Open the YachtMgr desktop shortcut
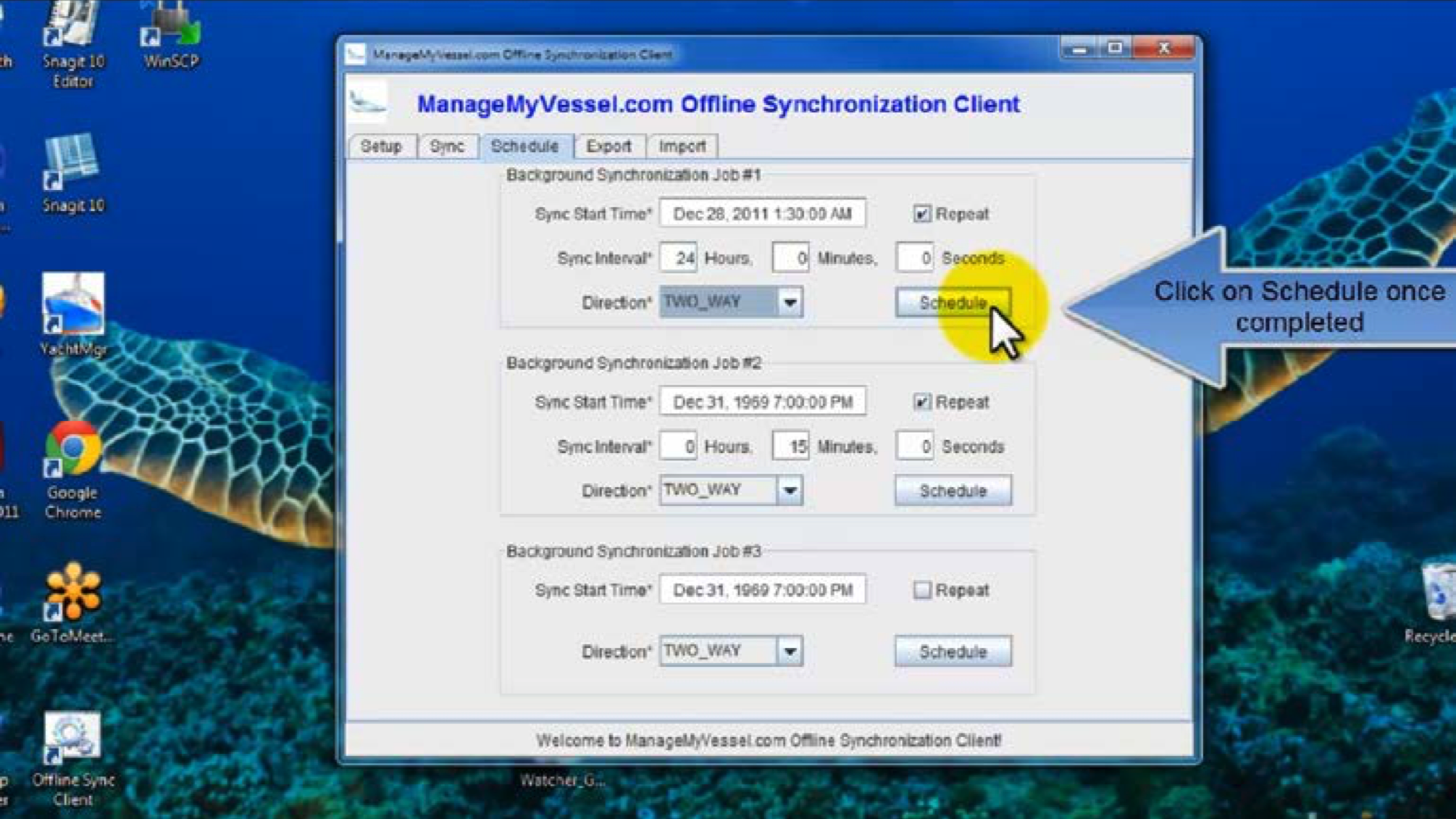The height and width of the screenshot is (819, 1456). (72, 315)
